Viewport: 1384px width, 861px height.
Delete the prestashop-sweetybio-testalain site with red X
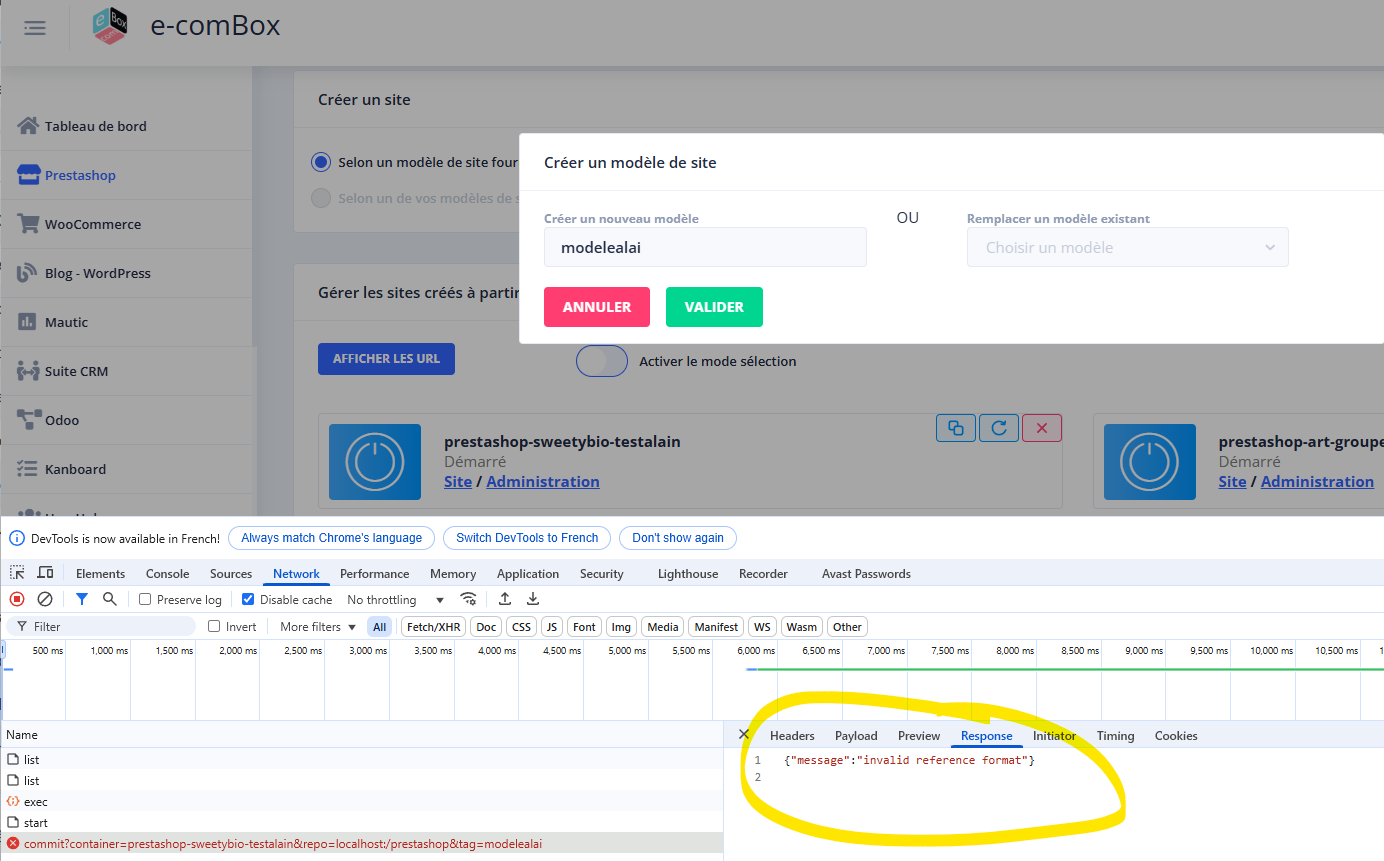(x=1042, y=428)
